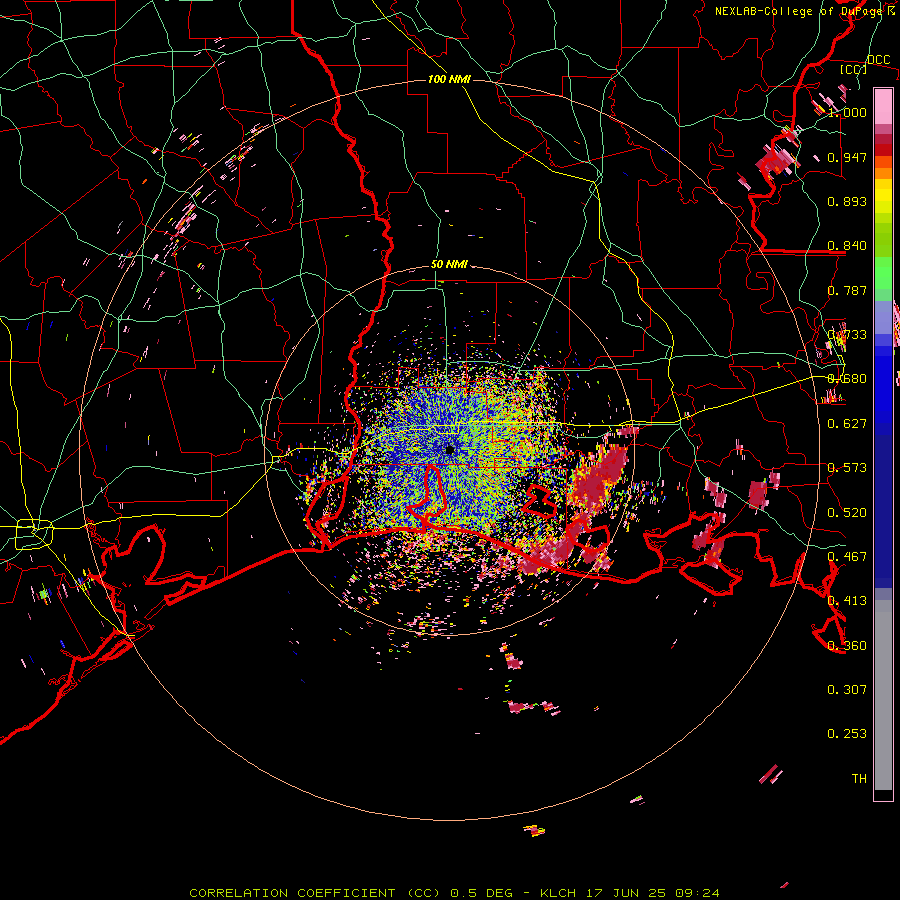Click the black radar site dot at the center
Image resolution: width=900 pixels, height=900 pixels.
450,450
